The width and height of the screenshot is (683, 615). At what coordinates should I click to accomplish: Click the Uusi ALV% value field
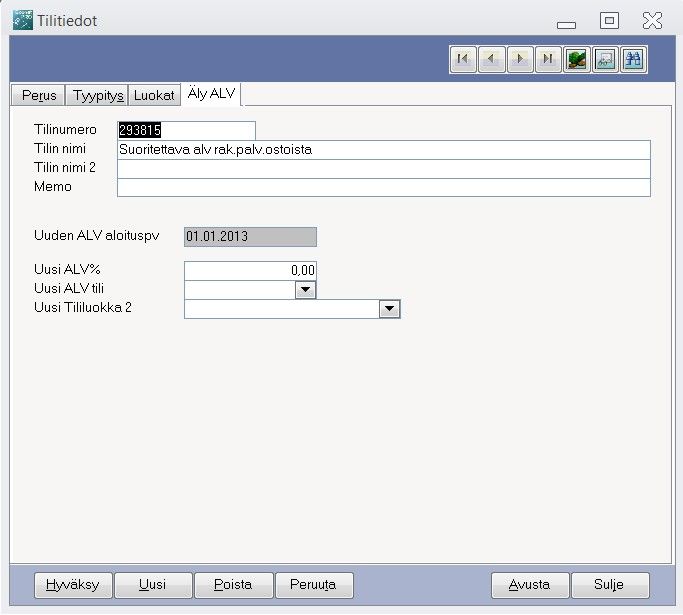tap(250, 270)
